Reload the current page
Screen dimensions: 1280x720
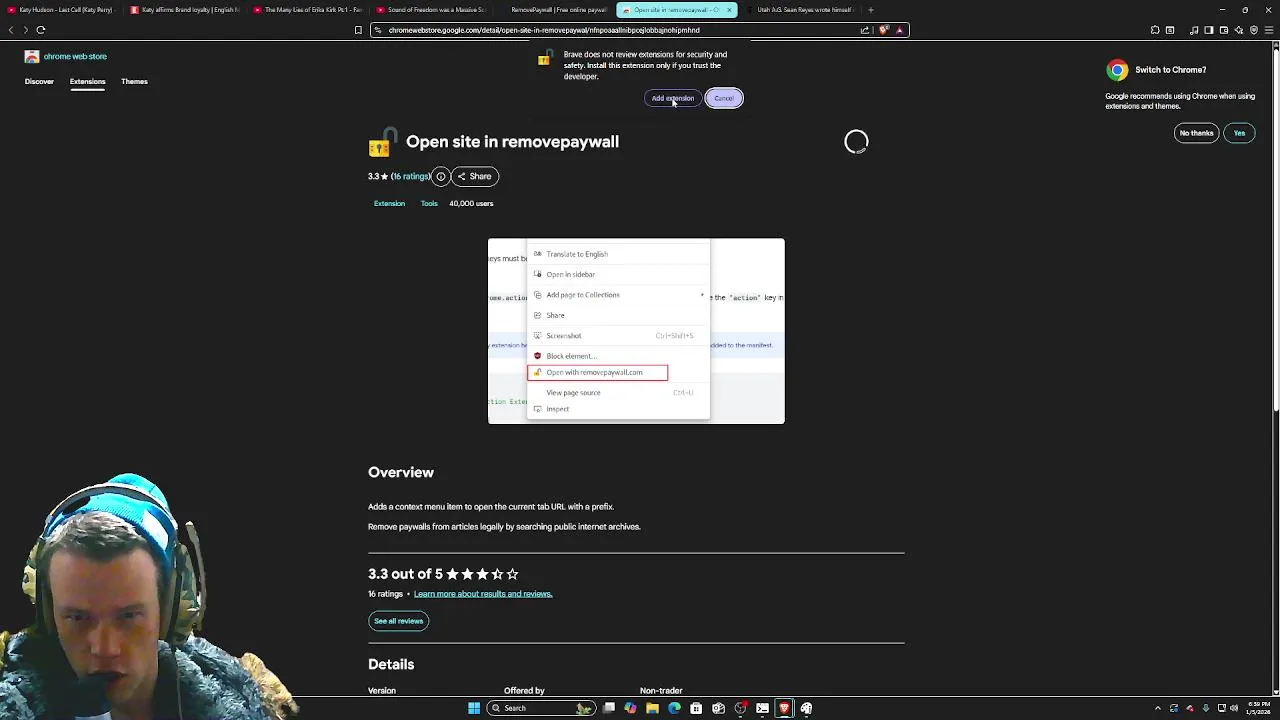coord(41,30)
